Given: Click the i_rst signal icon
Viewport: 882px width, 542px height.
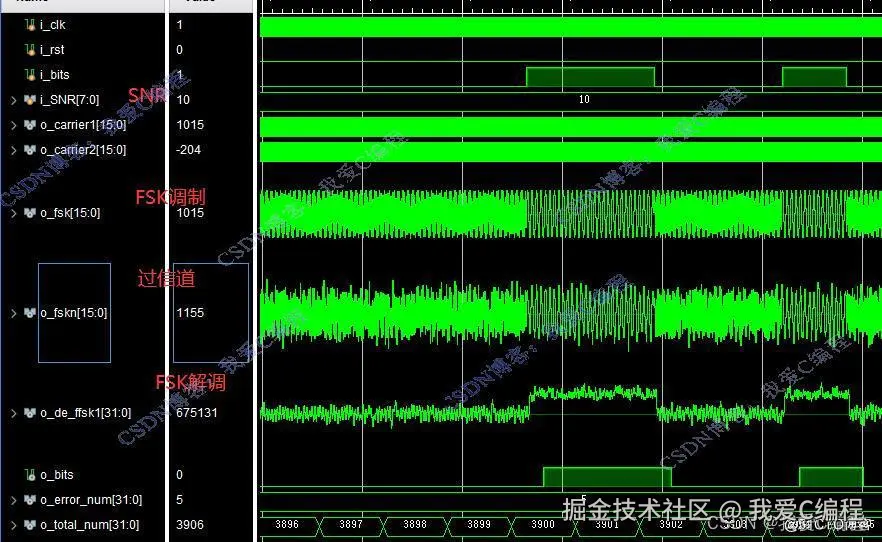Looking at the screenshot, I should (30, 49).
